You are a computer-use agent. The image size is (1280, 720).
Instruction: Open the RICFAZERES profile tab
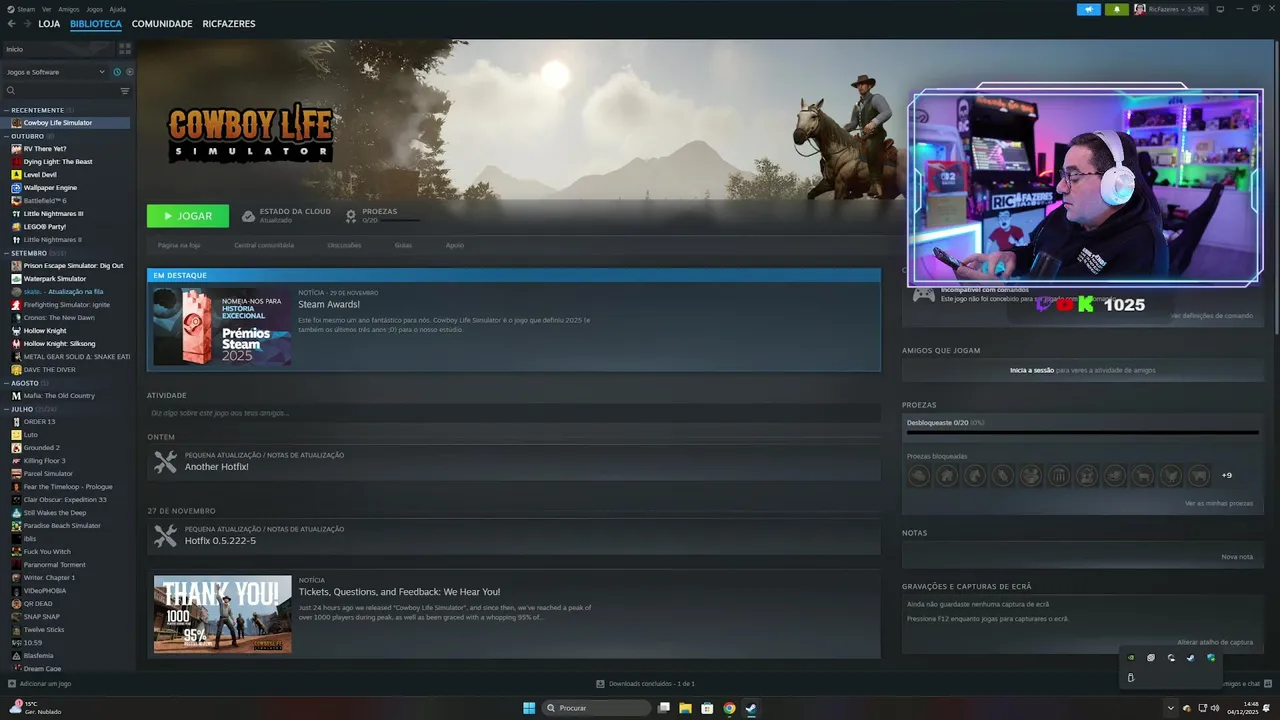click(x=229, y=24)
